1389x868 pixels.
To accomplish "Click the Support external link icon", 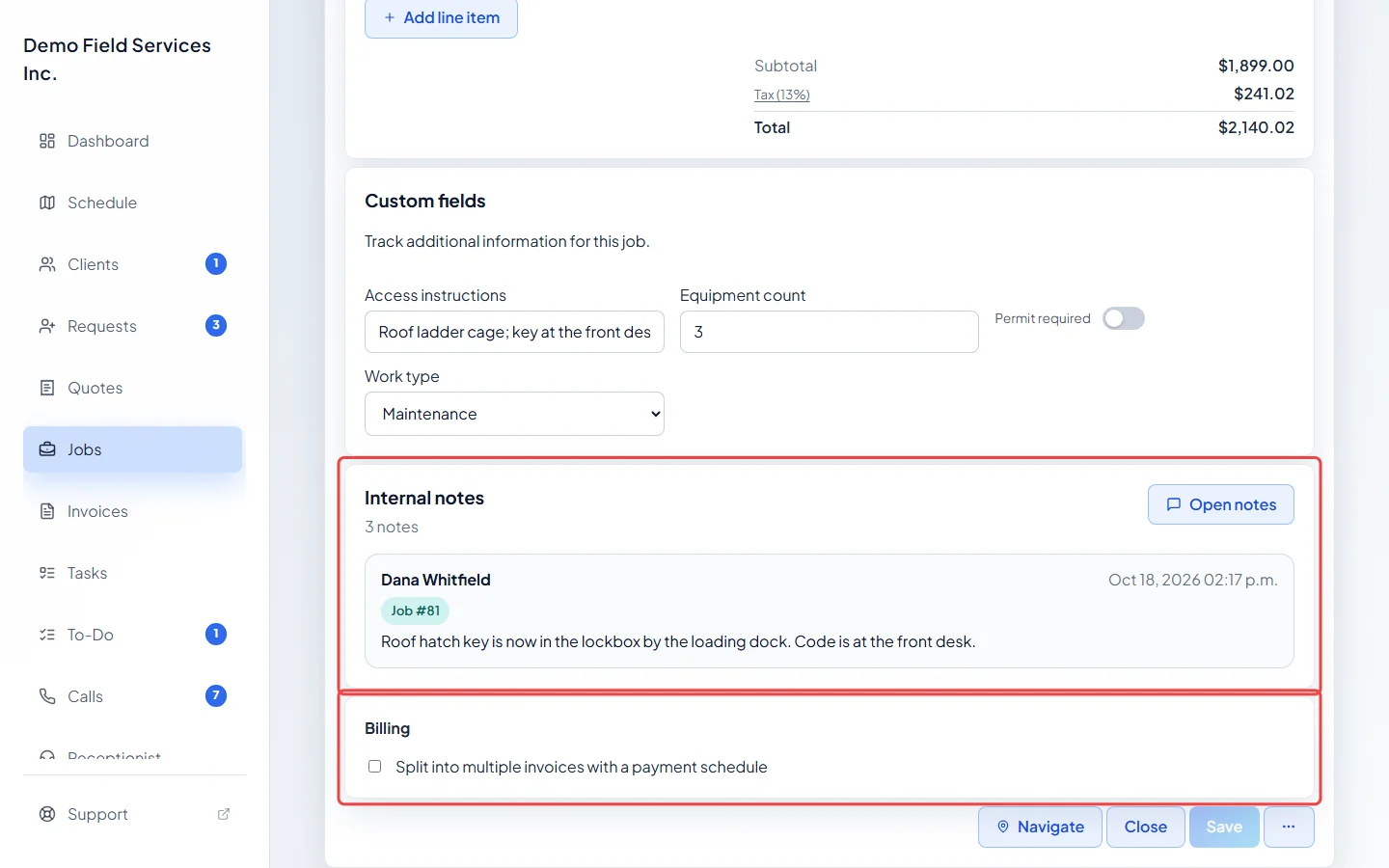I will click(x=224, y=814).
